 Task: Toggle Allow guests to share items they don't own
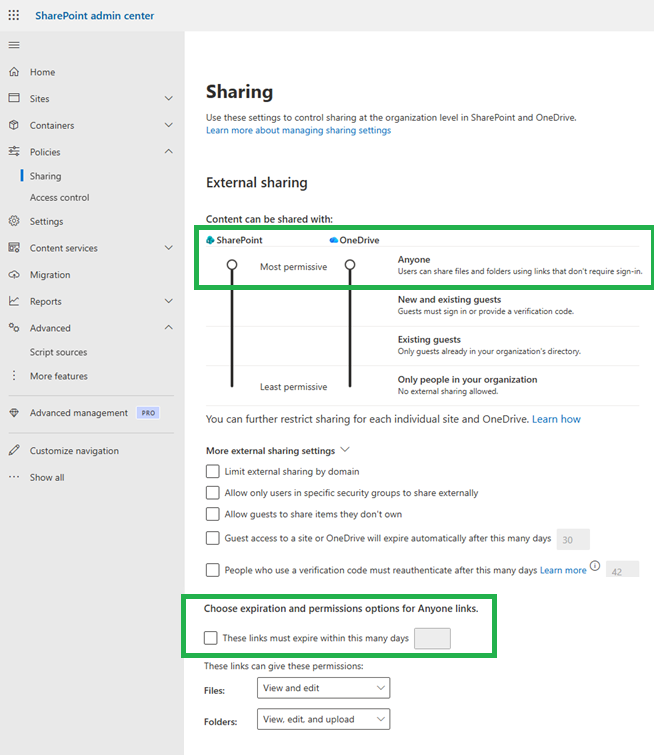click(212, 514)
